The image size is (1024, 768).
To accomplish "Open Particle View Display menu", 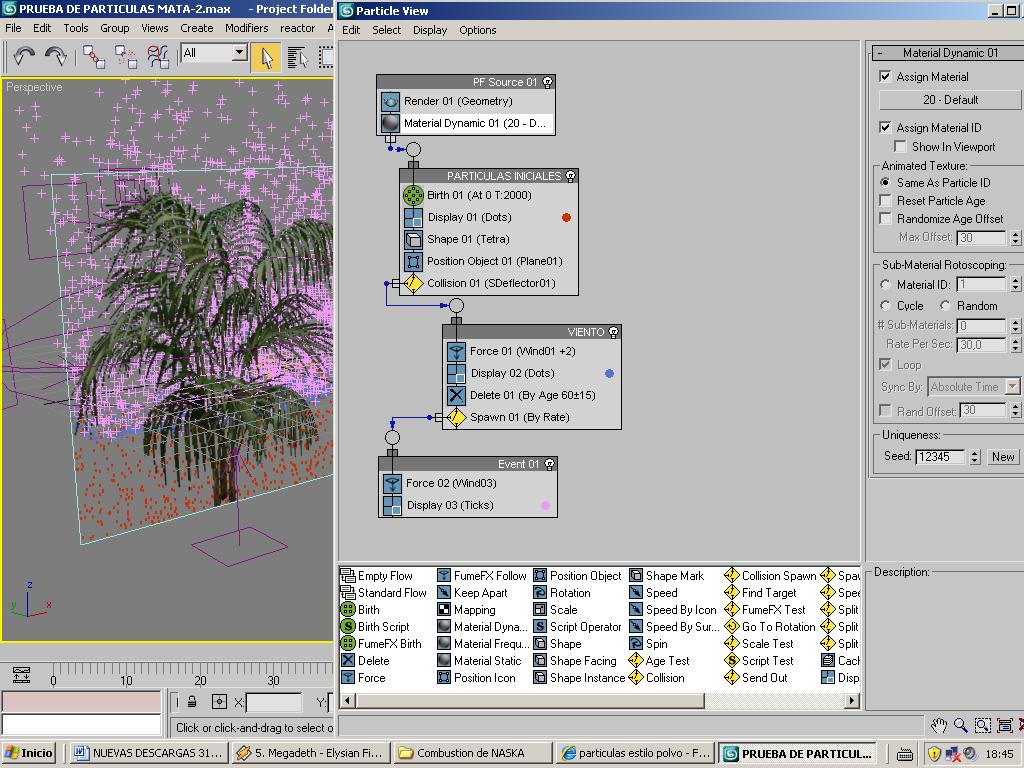I will (x=430, y=30).
